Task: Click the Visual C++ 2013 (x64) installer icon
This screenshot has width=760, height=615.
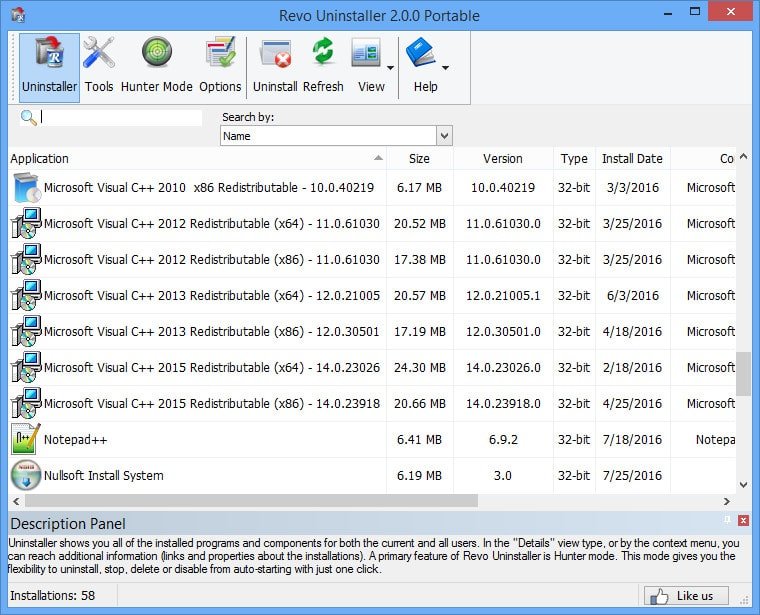Action: point(26,295)
